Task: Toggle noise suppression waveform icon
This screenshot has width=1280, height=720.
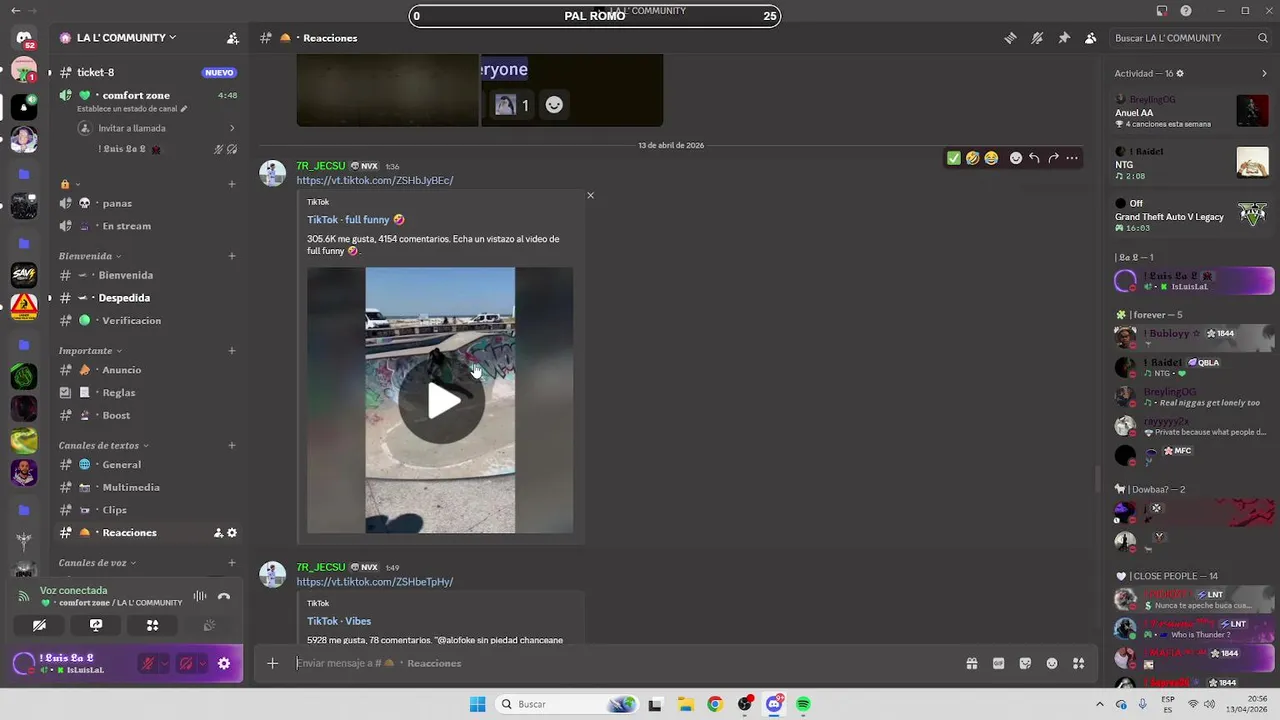Action: [200, 596]
